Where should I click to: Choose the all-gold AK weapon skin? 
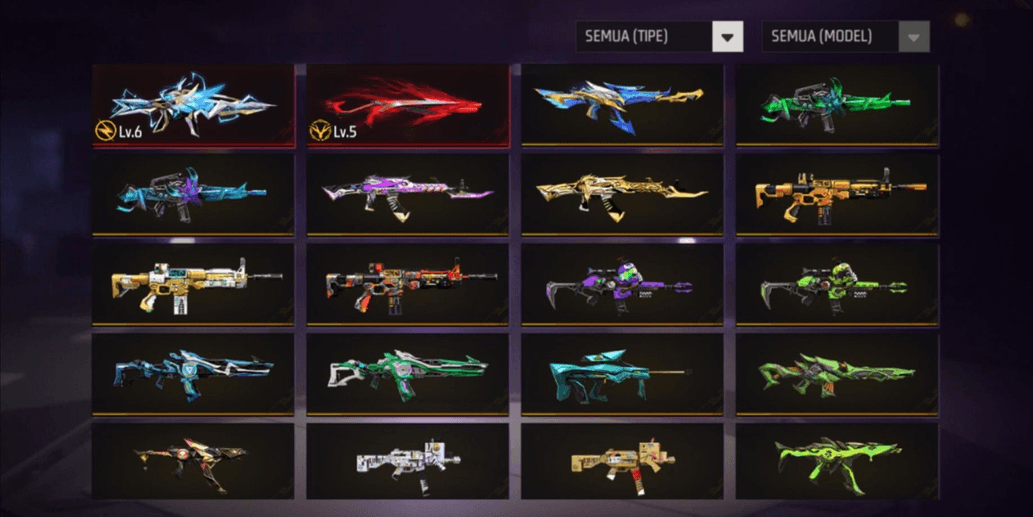pyautogui.click(x=623, y=195)
